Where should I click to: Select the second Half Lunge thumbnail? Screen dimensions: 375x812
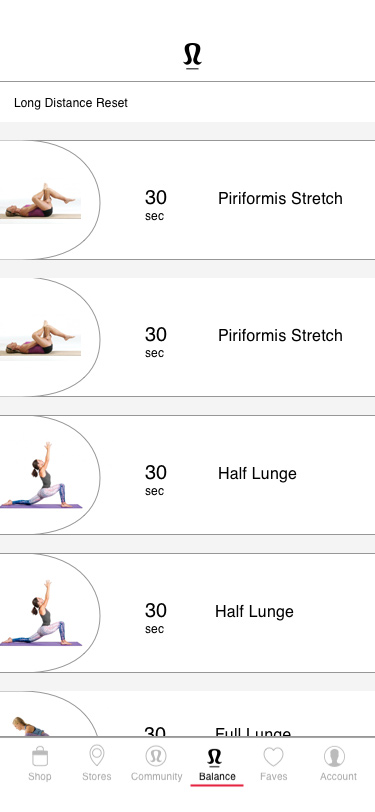point(41,613)
